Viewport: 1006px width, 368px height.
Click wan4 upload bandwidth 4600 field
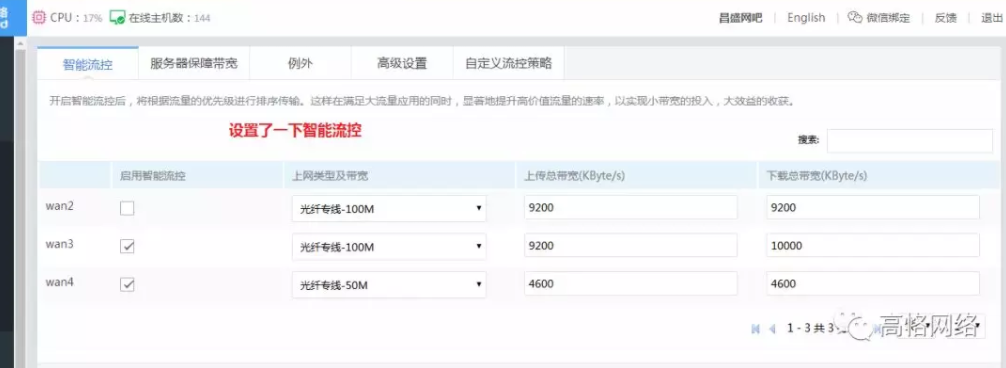[631, 284]
